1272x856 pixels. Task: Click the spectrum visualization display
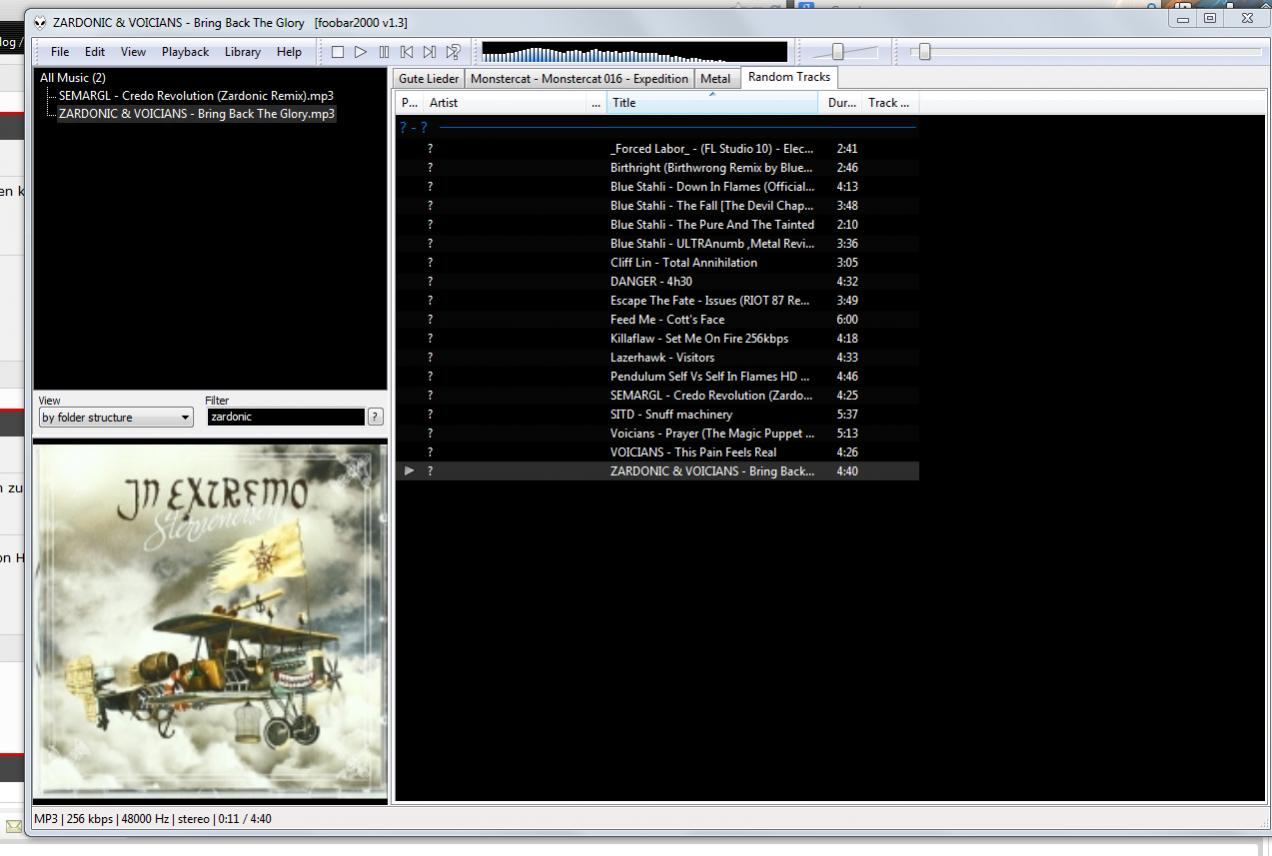point(634,52)
